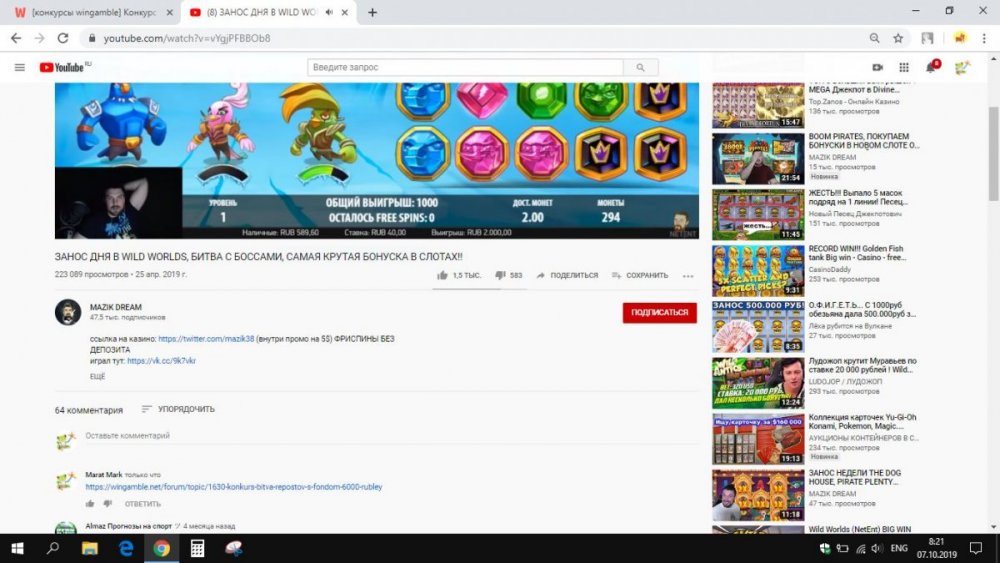The width and height of the screenshot is (1000, 563).
Task: Toggle dislike on the video (583)
Action: 501,275
